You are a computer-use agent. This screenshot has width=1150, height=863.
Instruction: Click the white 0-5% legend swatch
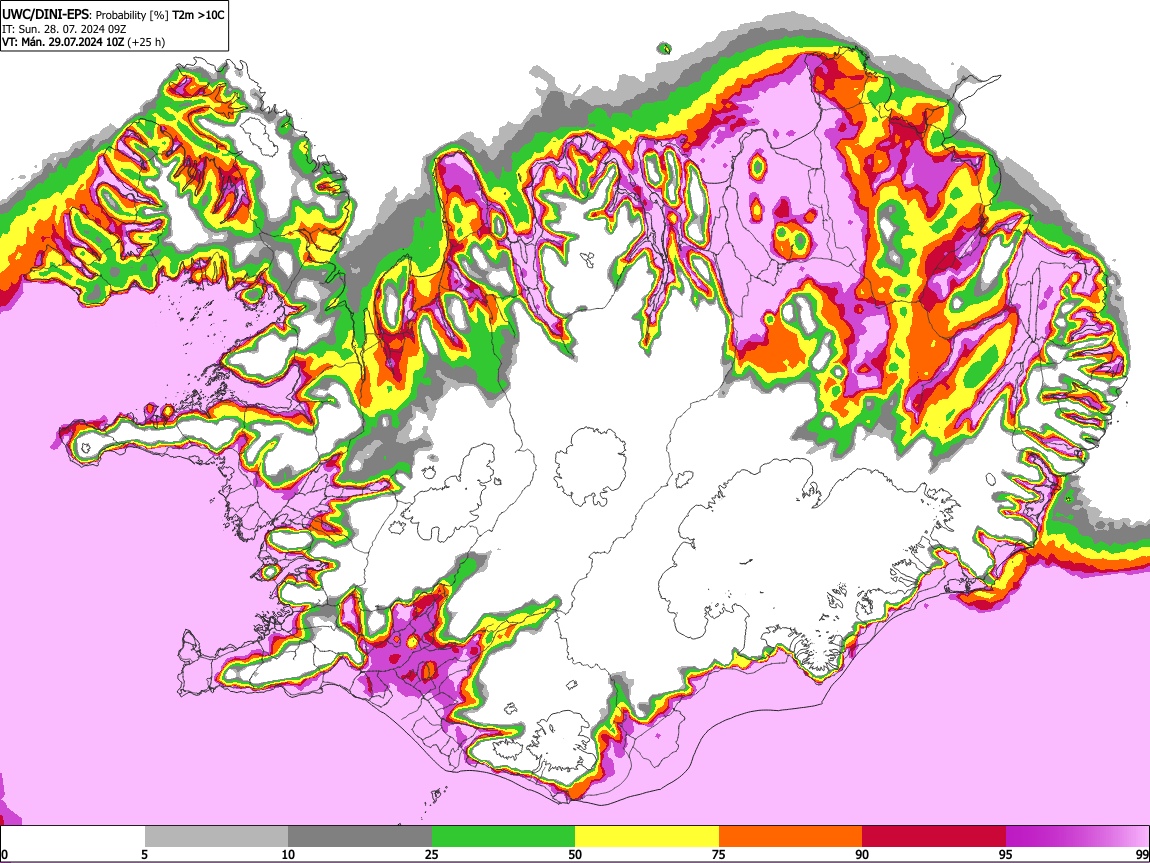click(73, 836)
